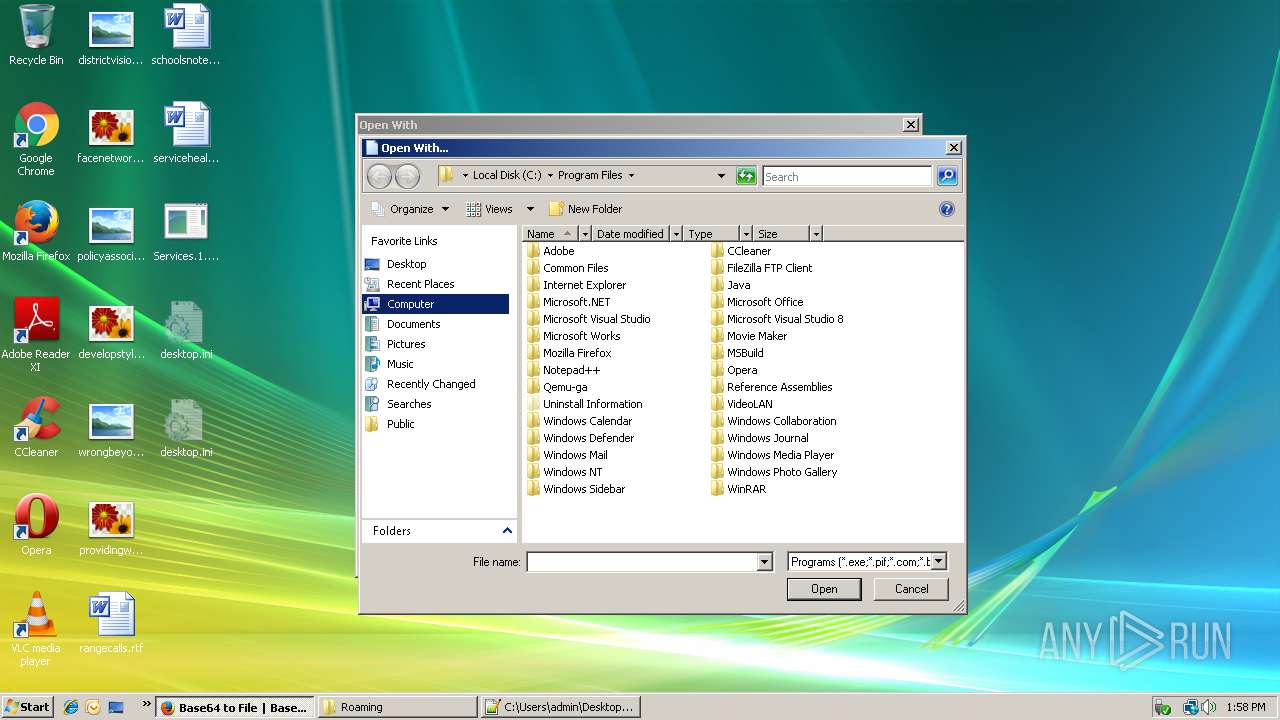Click the Open button
Viewport: 1280px width, 720px height.
pyautogui.click(x=824, y=589)
